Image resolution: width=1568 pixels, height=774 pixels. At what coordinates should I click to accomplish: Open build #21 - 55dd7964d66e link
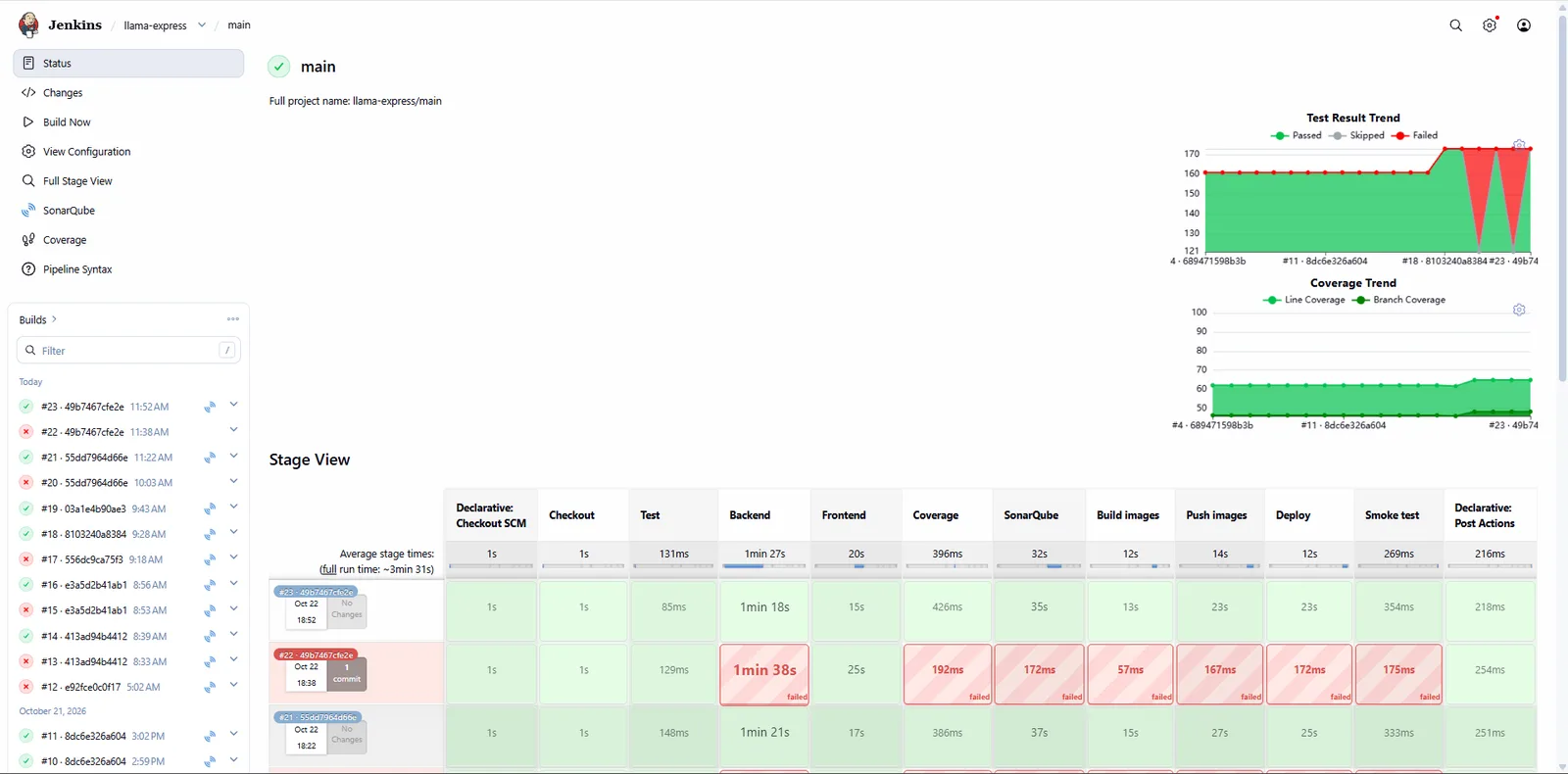84,458
